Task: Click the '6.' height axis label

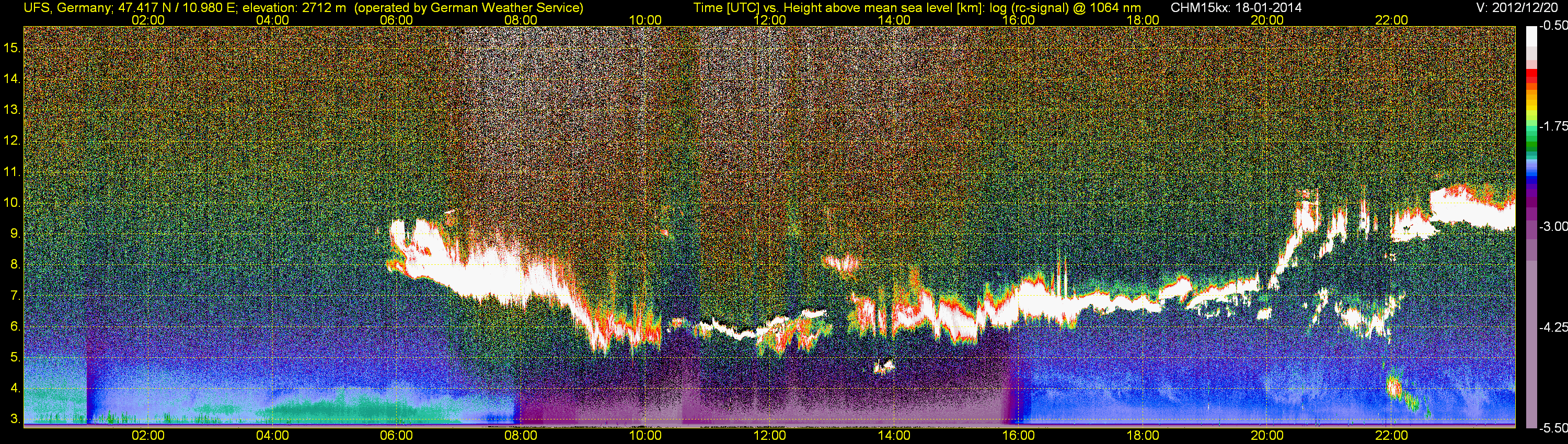Action: (x=16, y=326)
